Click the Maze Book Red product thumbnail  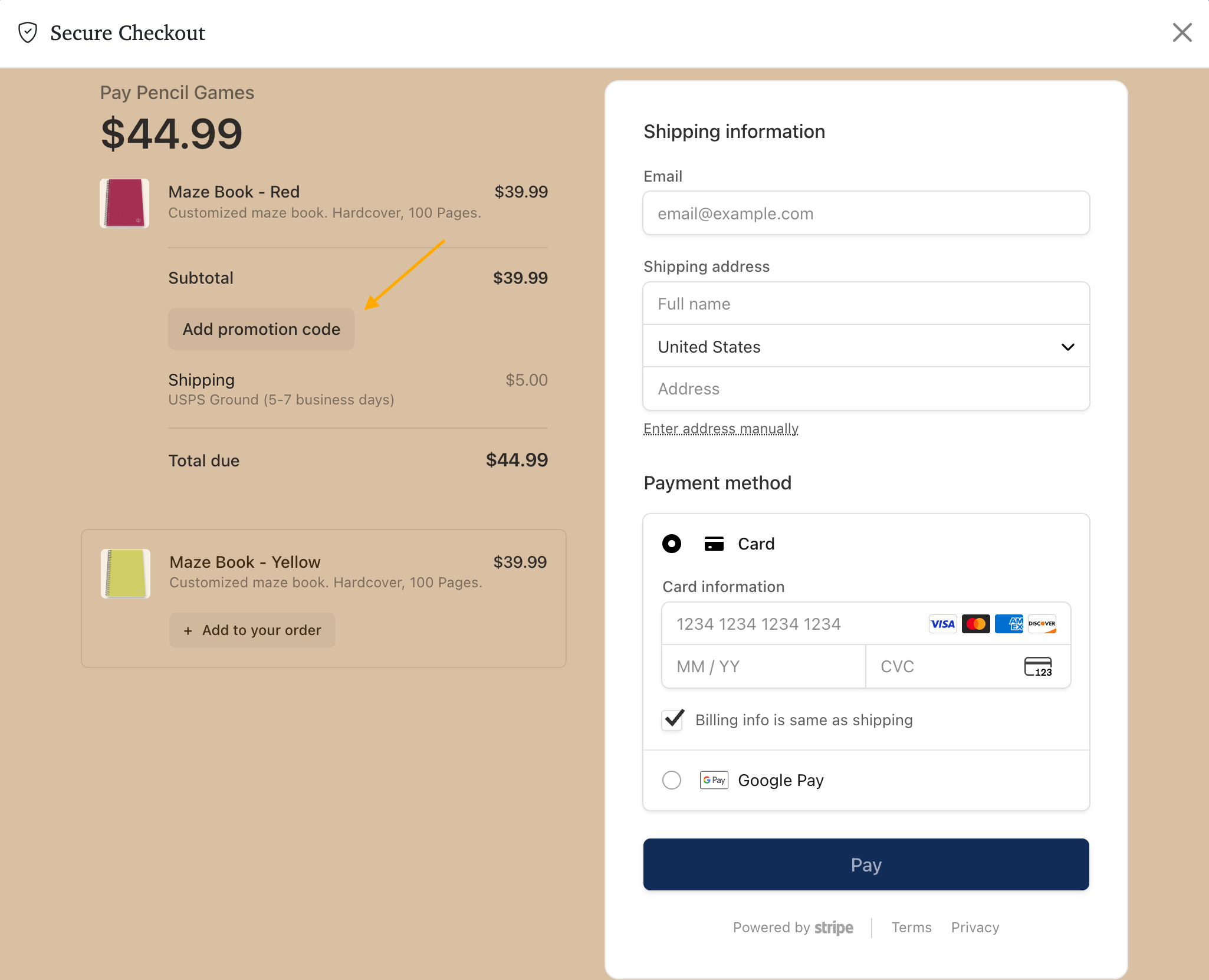pos(124,203)
